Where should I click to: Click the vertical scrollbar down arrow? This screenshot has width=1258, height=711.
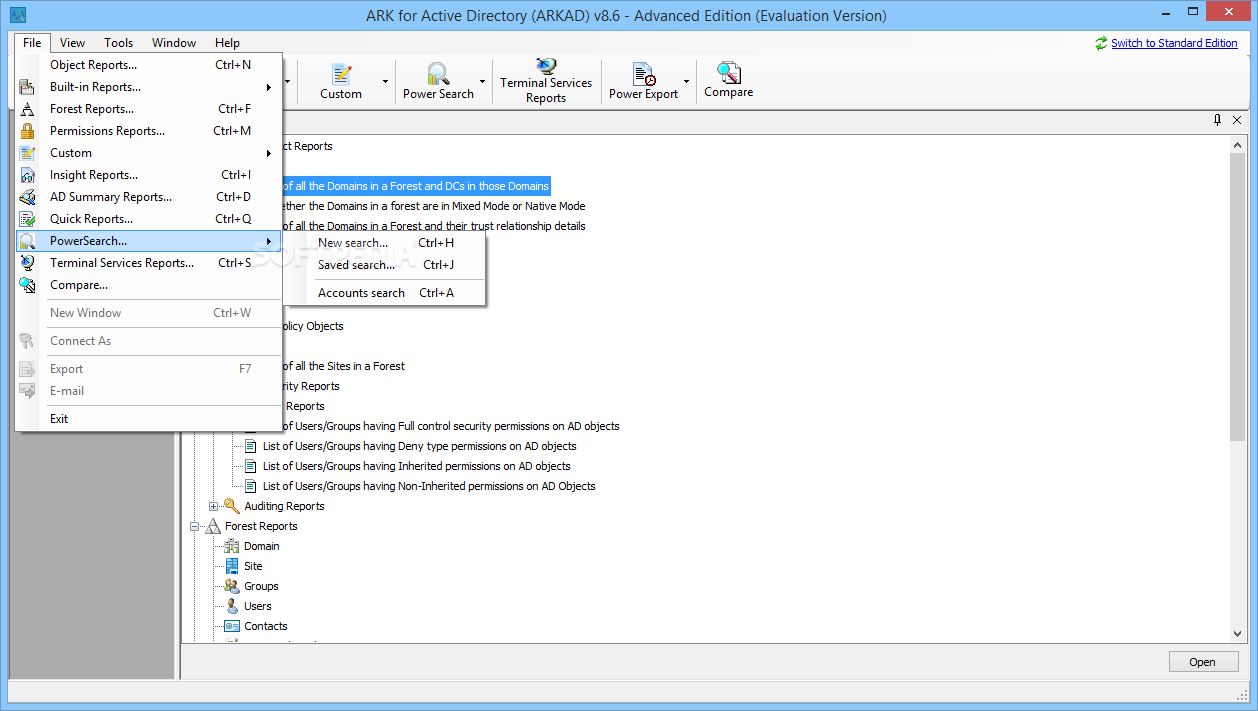point(1237,634)
